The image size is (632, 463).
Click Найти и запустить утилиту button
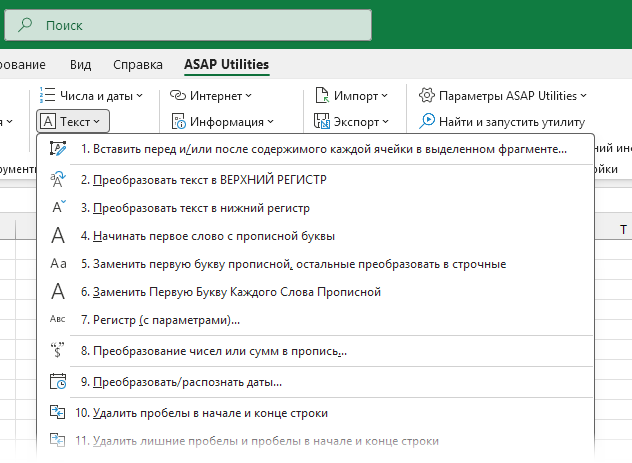[x=502, y=121]
